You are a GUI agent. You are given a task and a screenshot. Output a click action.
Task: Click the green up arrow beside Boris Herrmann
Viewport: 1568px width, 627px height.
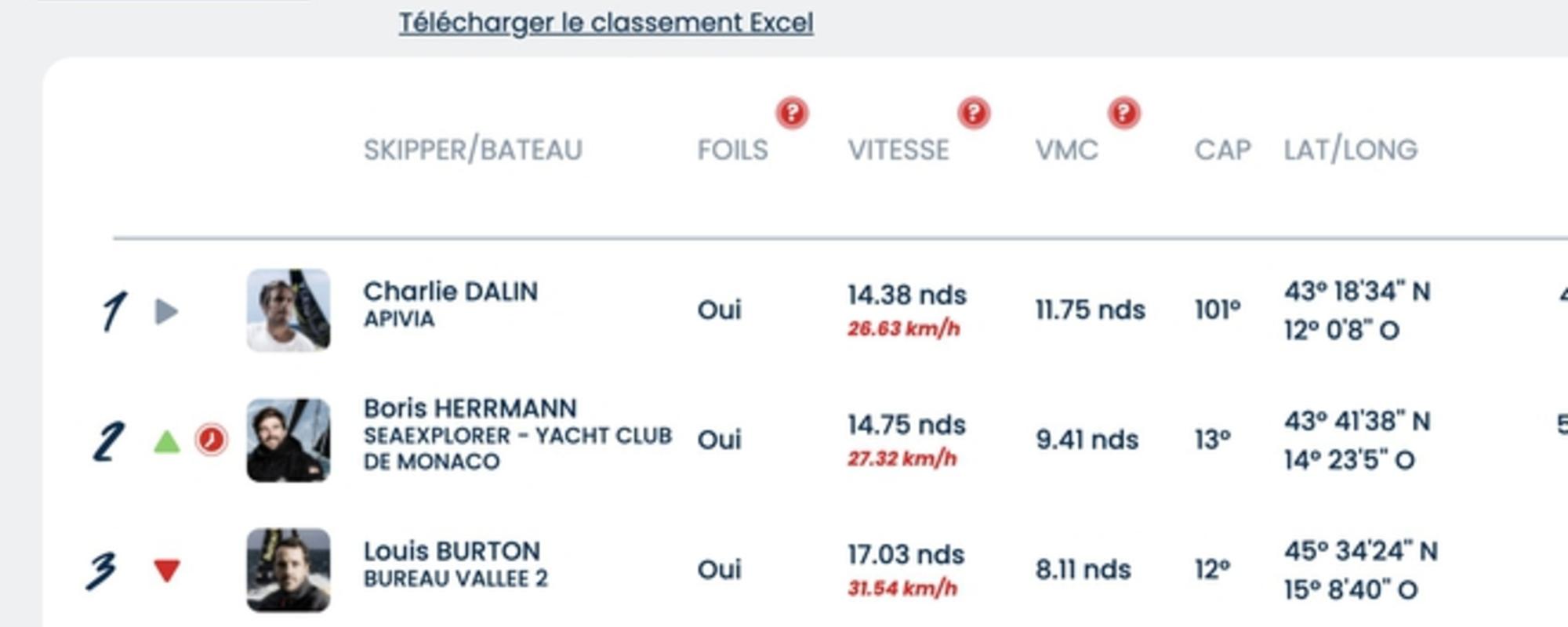point(166,441)
